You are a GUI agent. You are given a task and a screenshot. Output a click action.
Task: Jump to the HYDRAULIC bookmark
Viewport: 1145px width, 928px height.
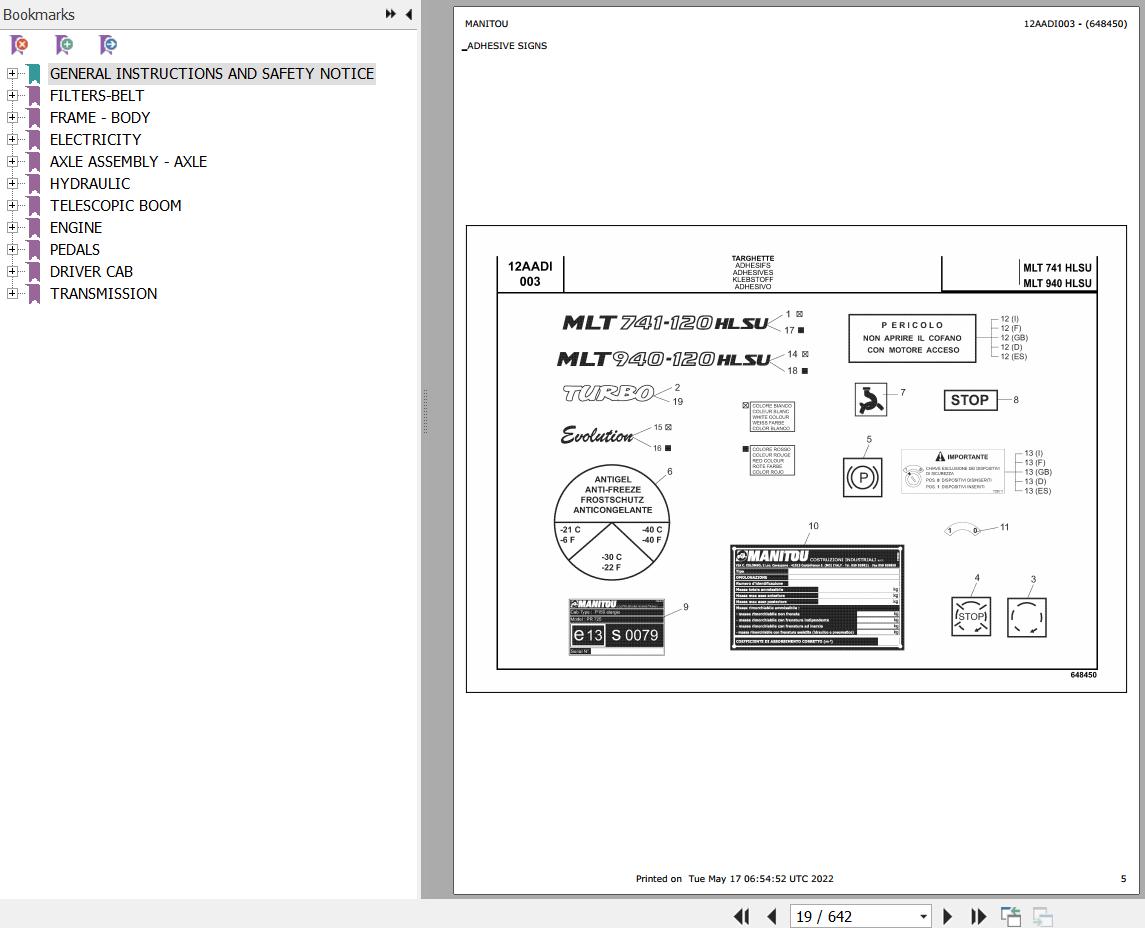click(90, 183)
